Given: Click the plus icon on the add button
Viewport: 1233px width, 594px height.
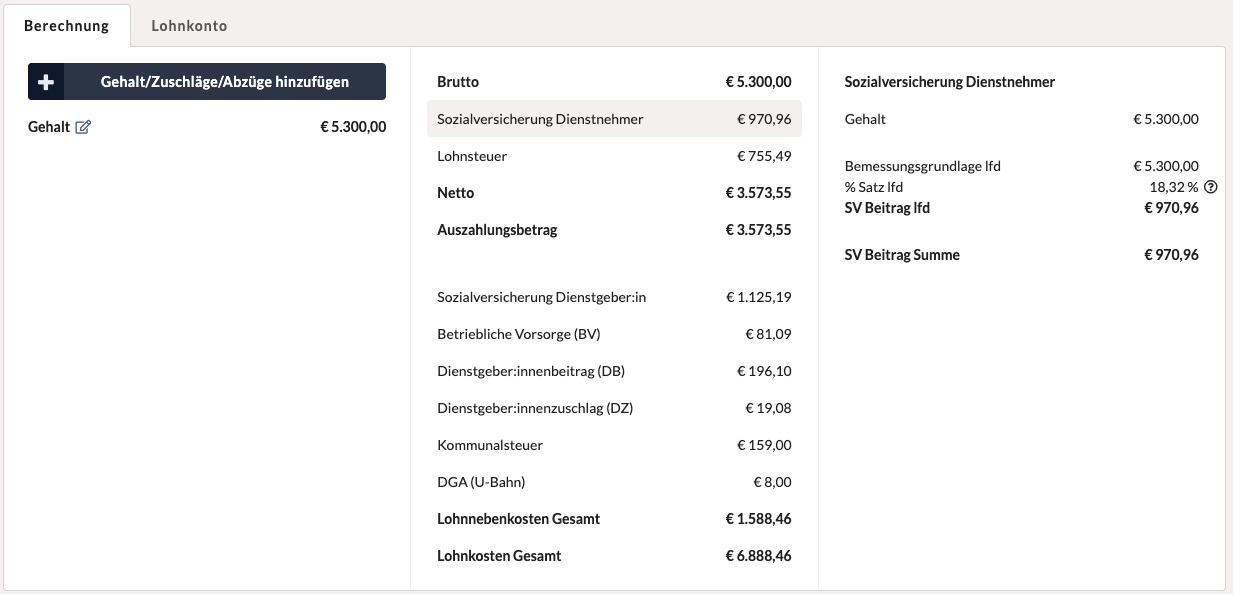Looking at the screenshot, I should tap(46, 82).
